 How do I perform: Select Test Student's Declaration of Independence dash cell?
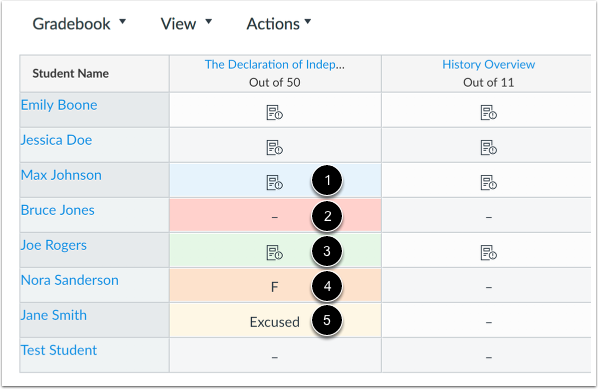tap(275, 355)
